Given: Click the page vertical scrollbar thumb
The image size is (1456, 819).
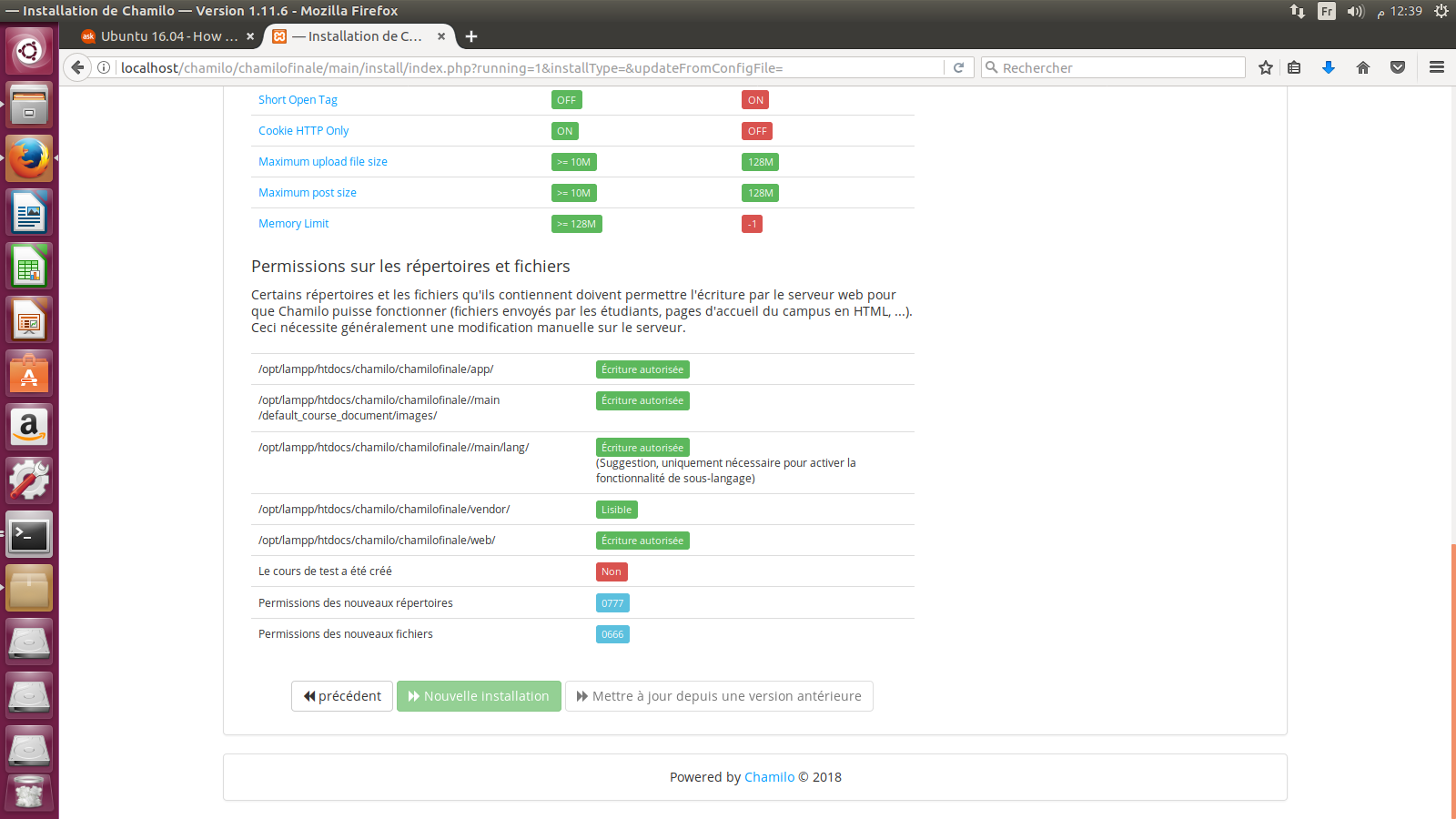Looking at the screenshot, I should click(1452, 681).
